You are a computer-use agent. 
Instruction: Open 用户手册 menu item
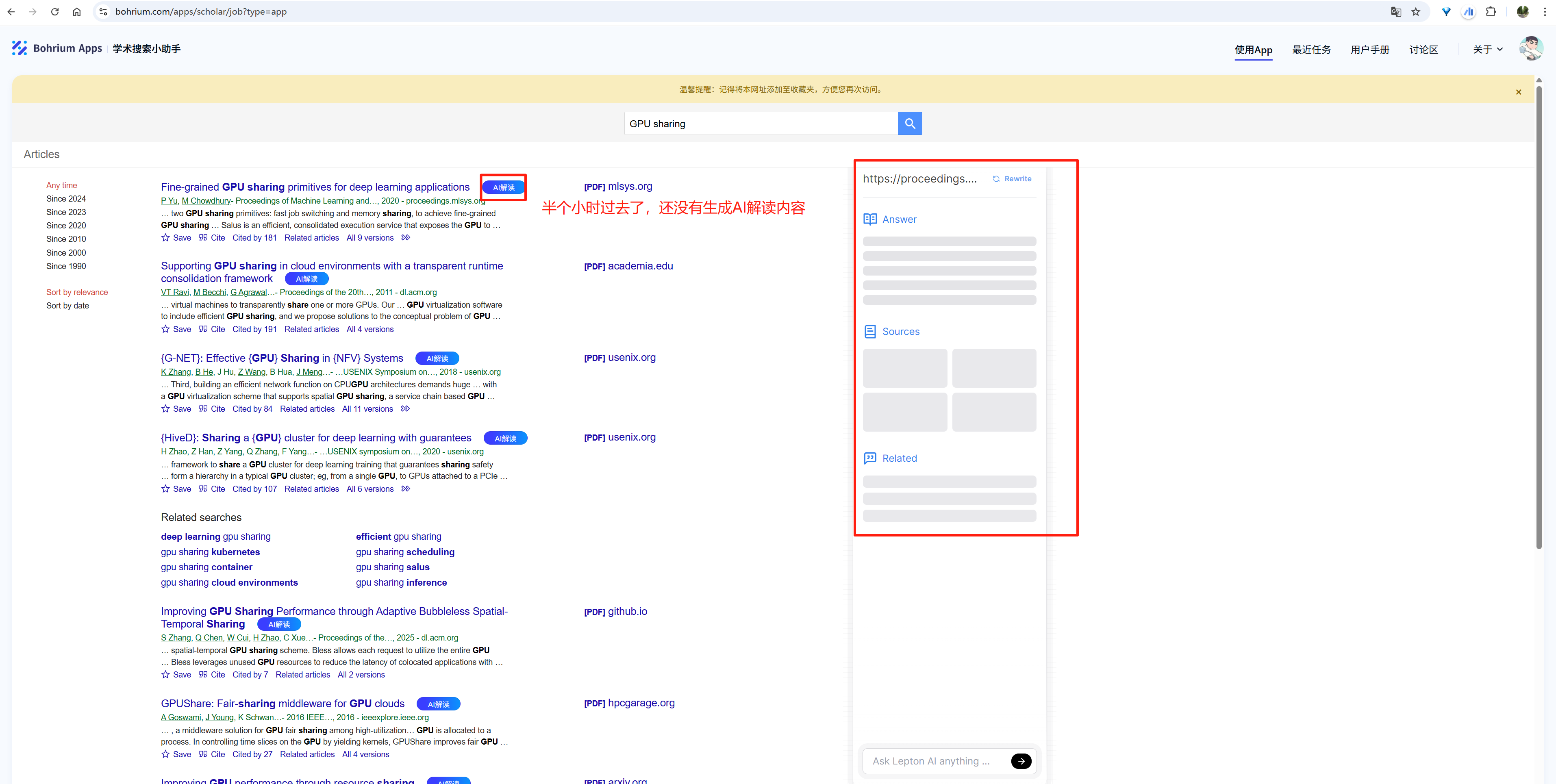1369,50
